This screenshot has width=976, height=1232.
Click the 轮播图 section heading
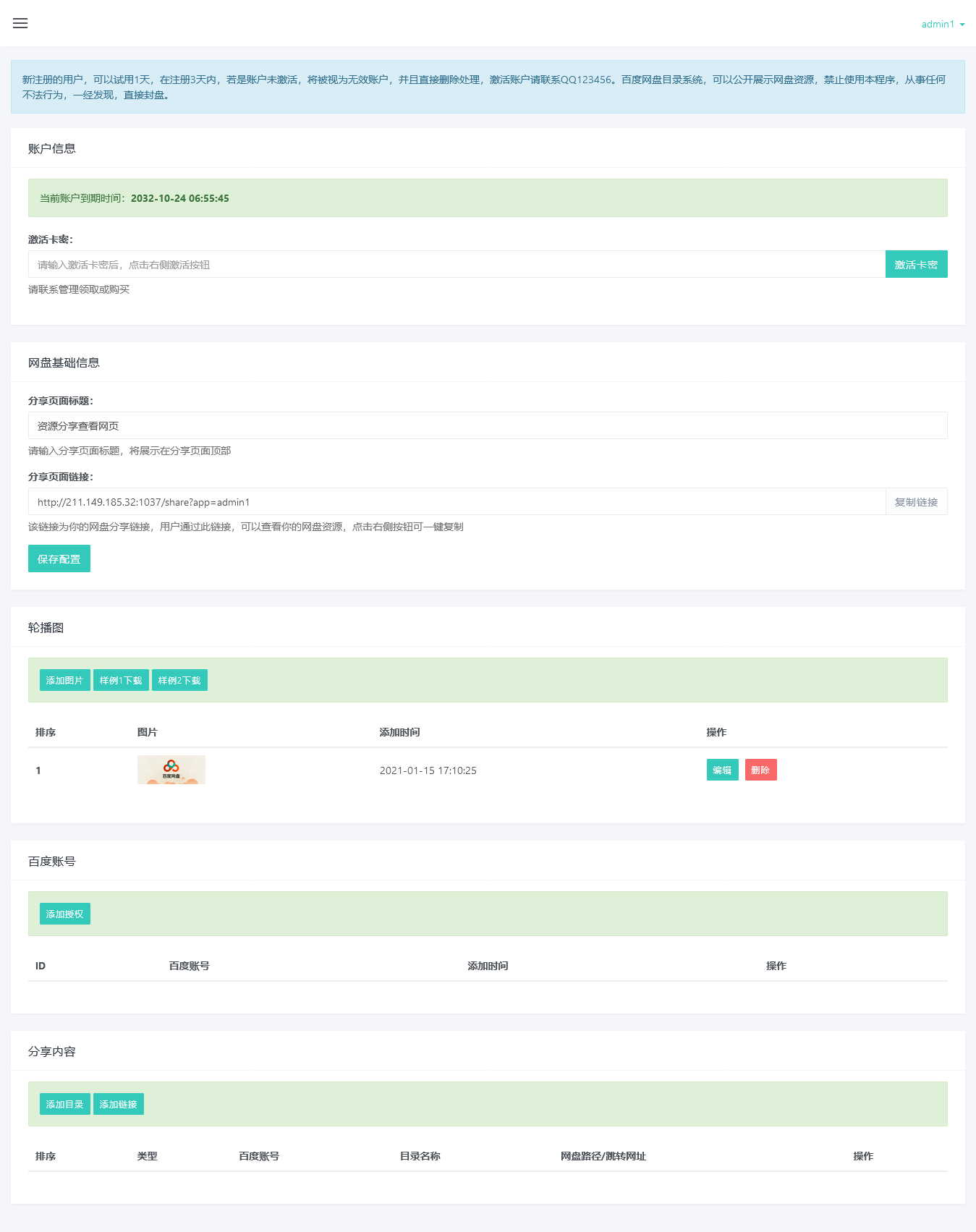[x=46, y=627]
